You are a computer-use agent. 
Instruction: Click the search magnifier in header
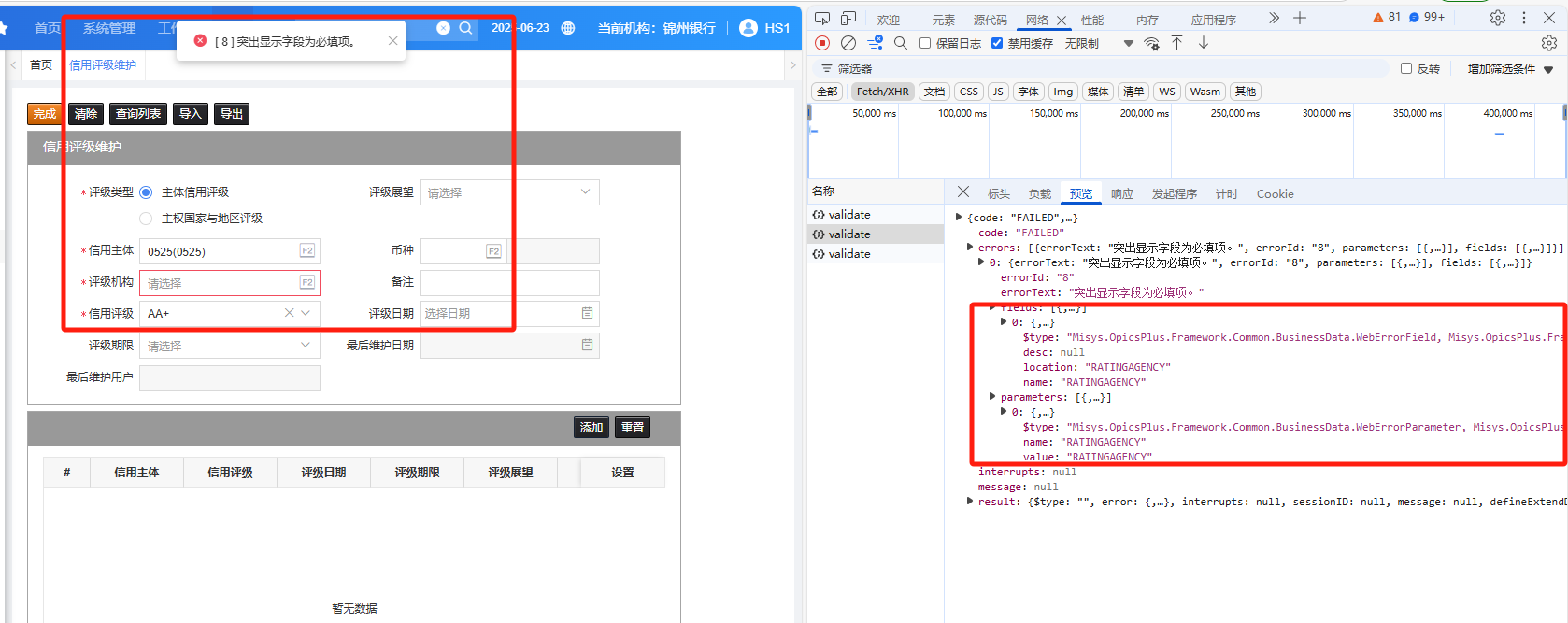[465, 28]
